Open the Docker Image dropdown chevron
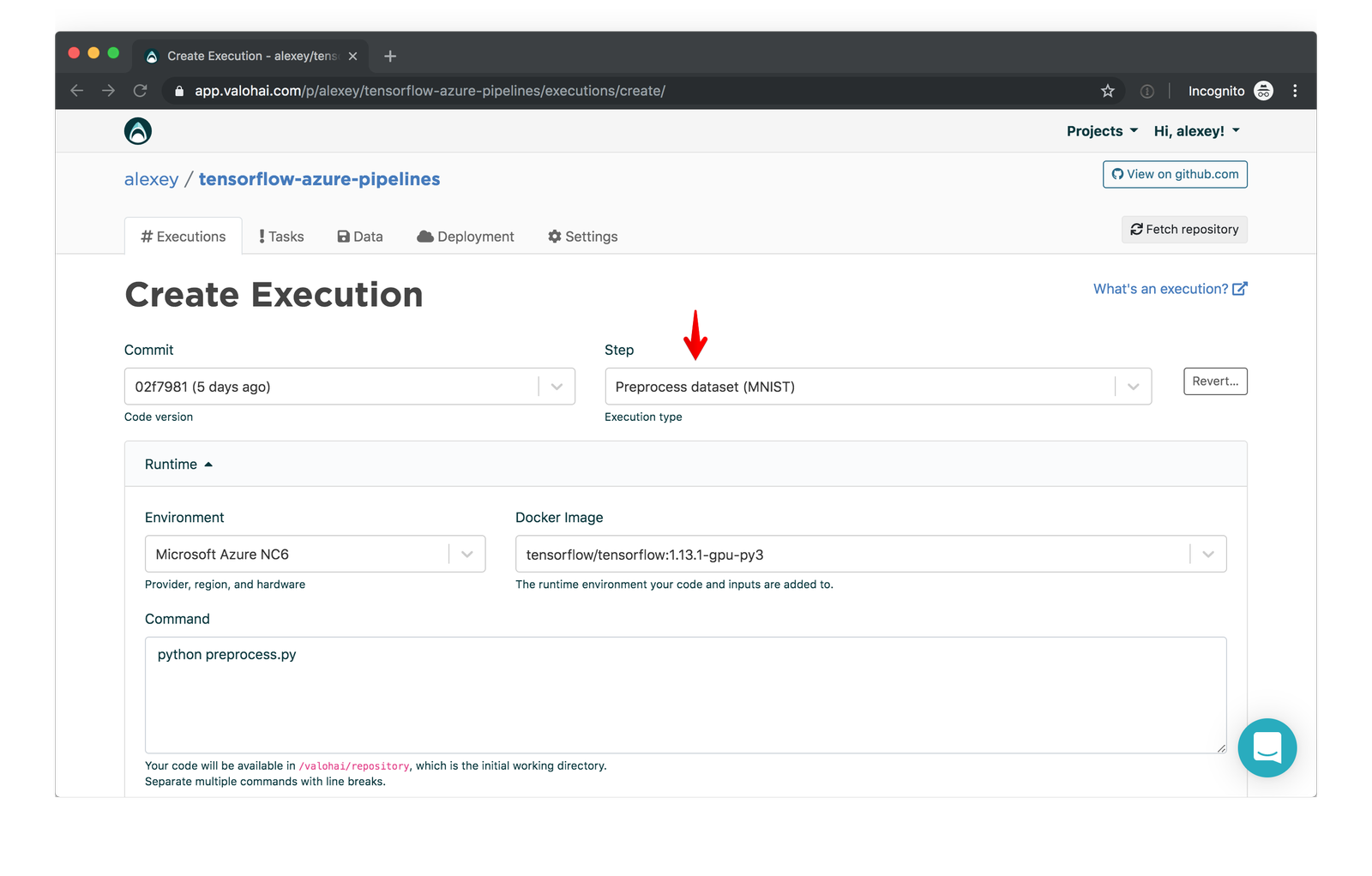The height and width of the screenshot is (876, 1372). coord(1207,554)
